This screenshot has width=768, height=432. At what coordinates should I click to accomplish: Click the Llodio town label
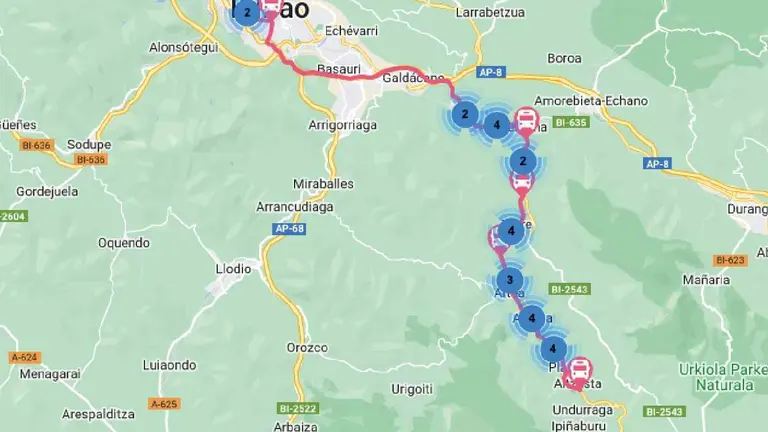point(234,269)
